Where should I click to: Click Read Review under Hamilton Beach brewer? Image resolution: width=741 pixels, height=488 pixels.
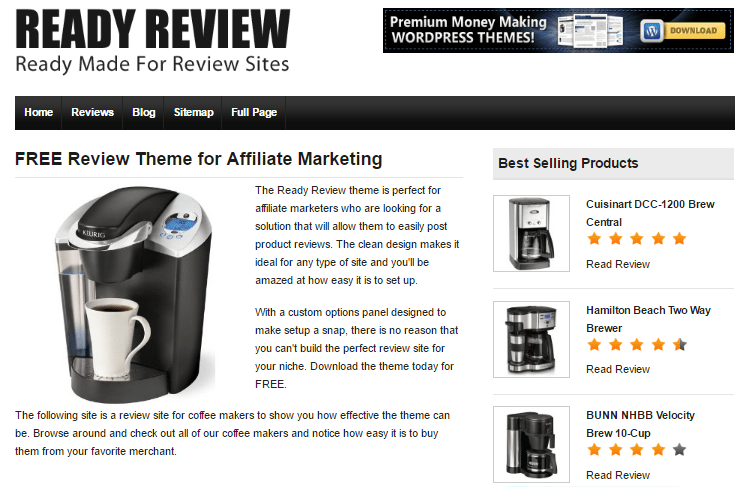click(618, 369)
